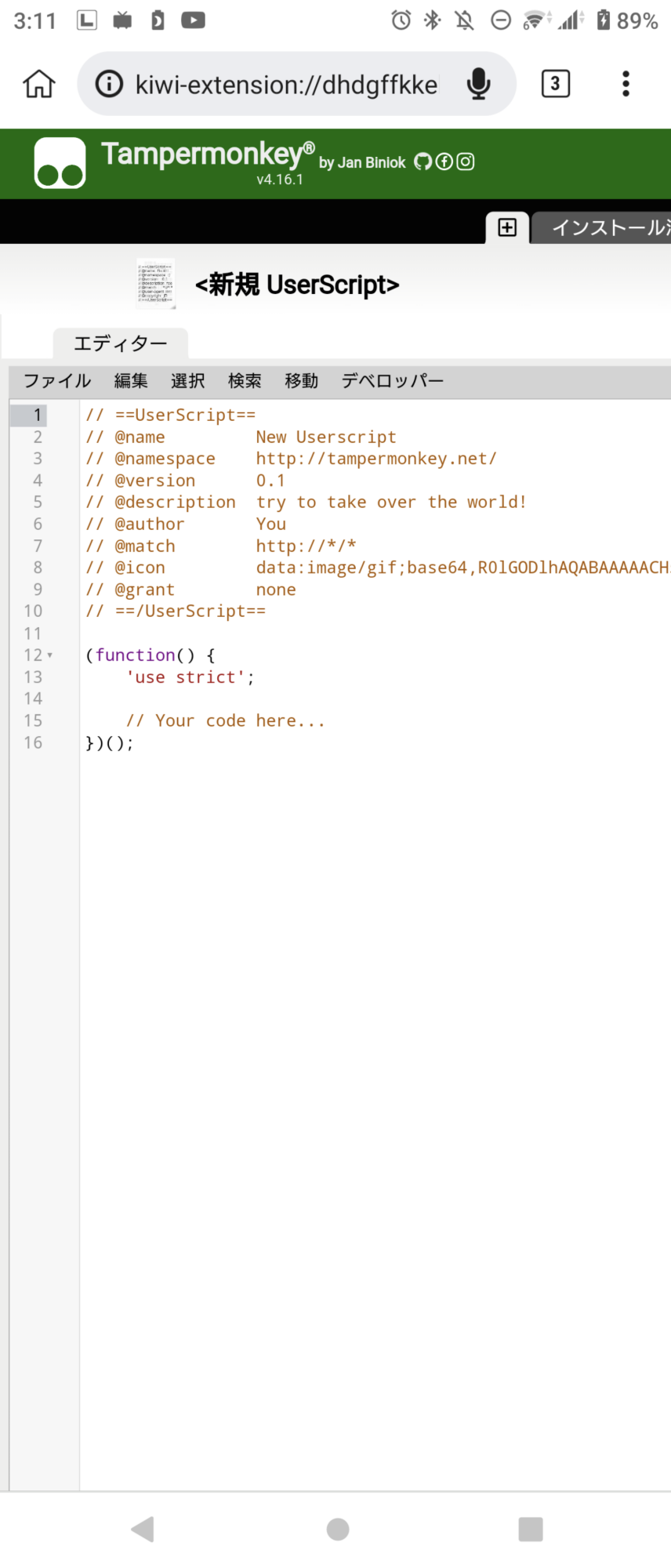Screen dimensions: 671x1568
Task: Click the <新規 UserScript> title
Action: pos(297,285)
